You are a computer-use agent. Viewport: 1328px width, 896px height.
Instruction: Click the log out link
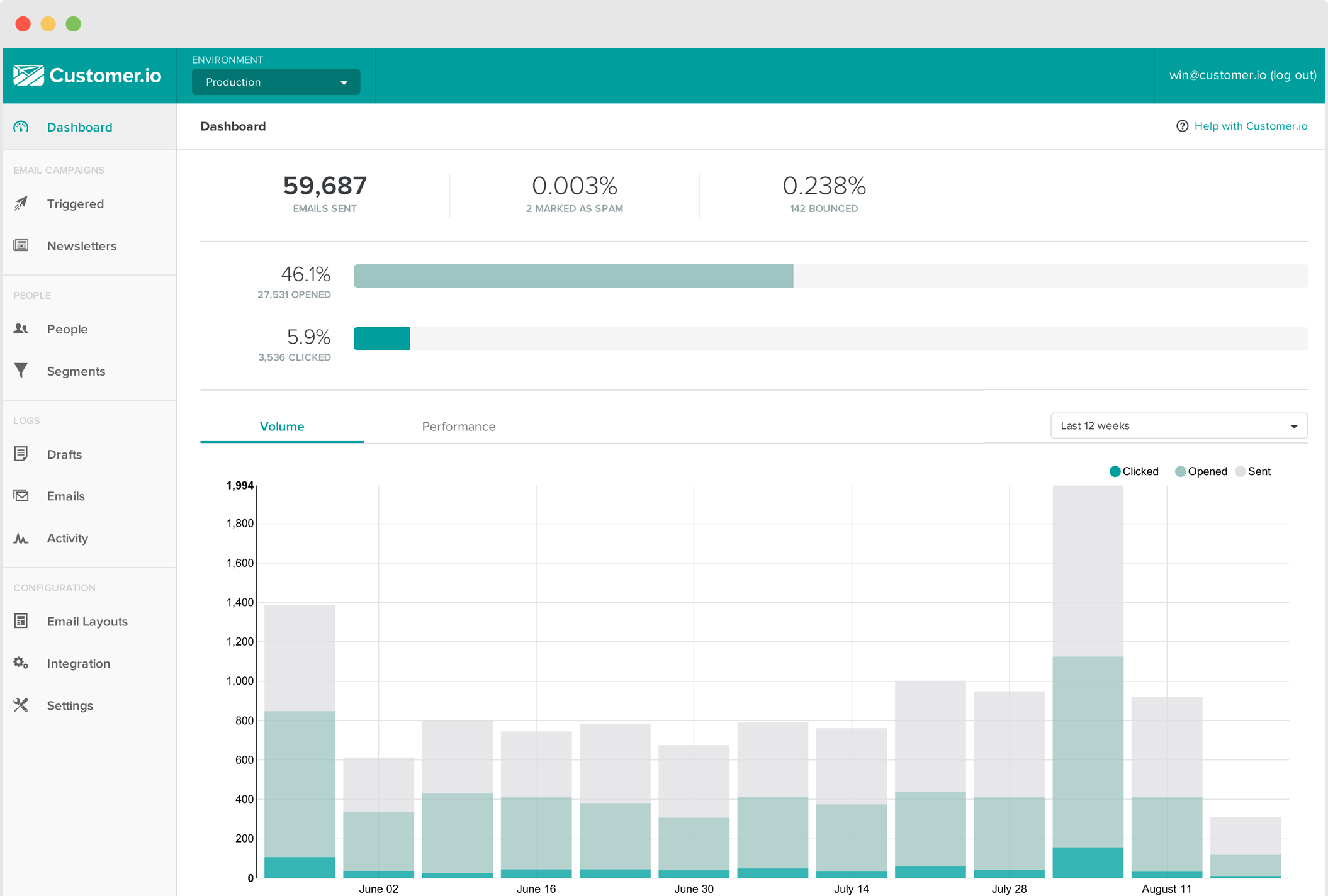(1293, 76)
